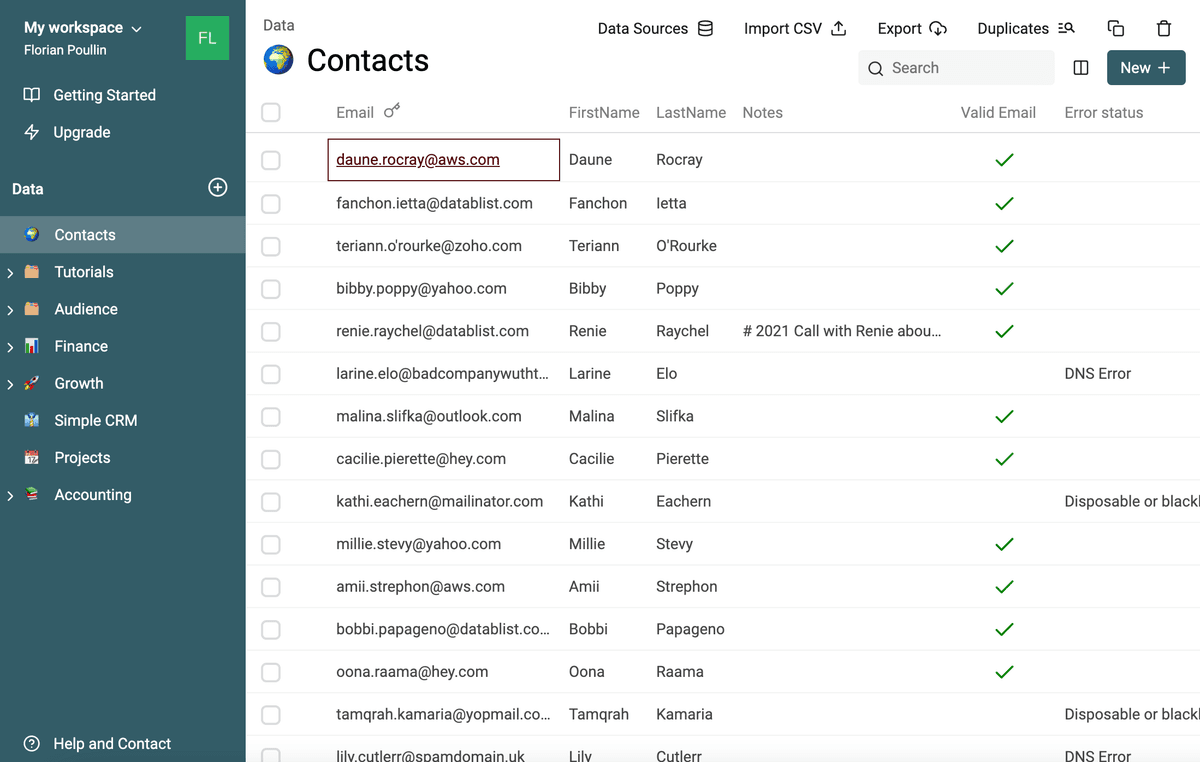The width and height of the screenshot is (1200, 762).
Task: Check the Daune Rocray row checkbox
Action: pyautogui.click(x=271, y=160)
